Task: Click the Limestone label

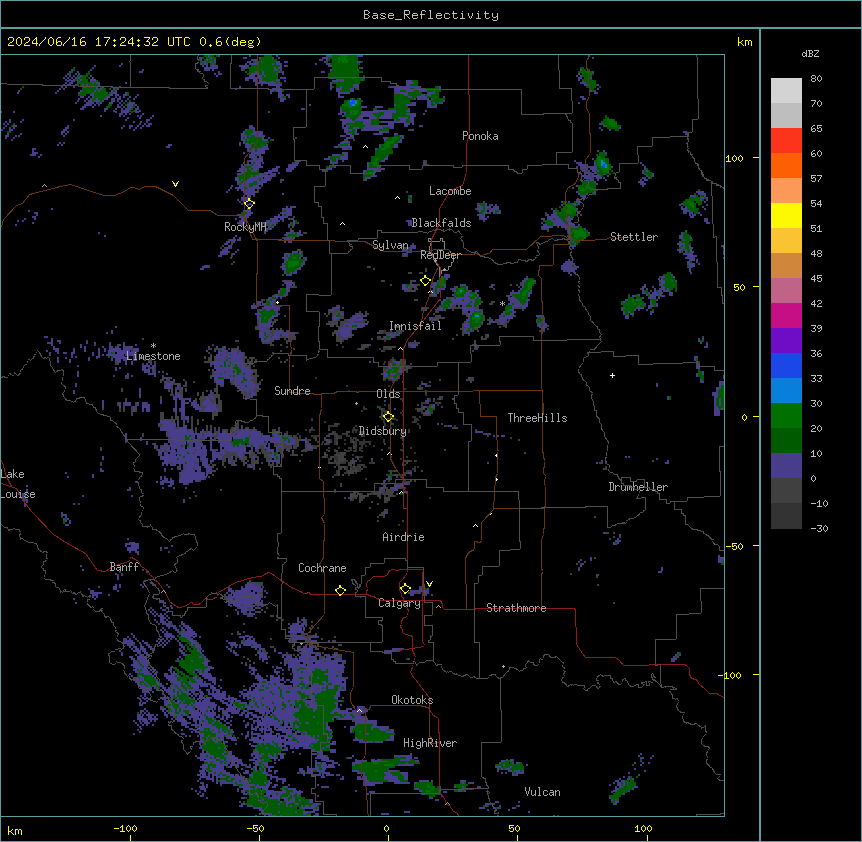Action: pyautogui.click(x=153, y=356)
